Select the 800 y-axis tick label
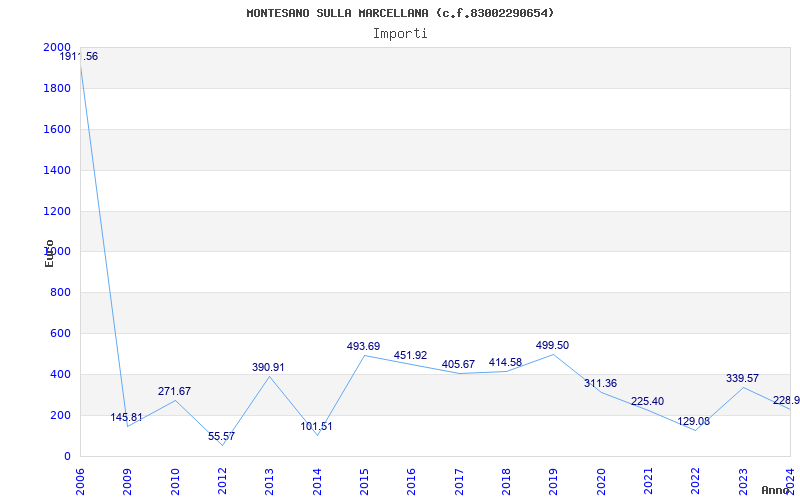 [60, 292]
